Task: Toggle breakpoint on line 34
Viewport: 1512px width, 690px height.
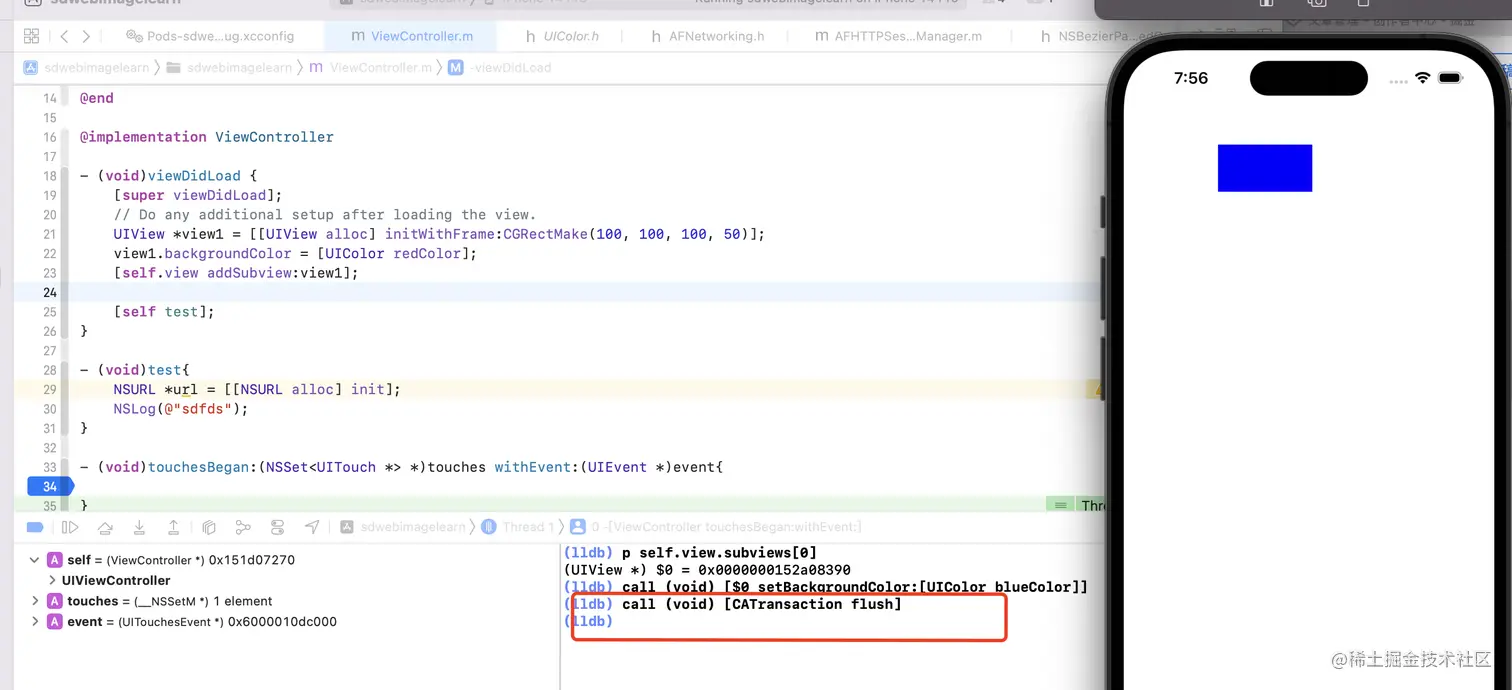Action: [x=50, y=486]
